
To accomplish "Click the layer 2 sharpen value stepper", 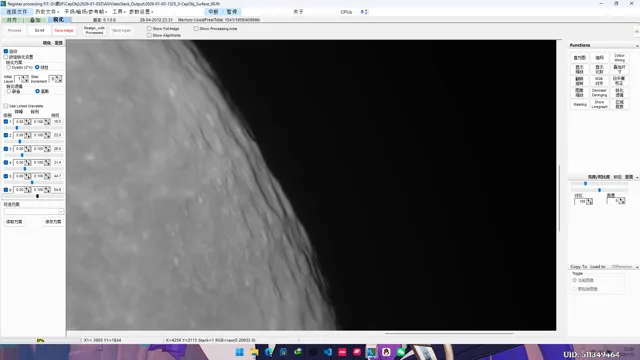I will pos(47,135).
